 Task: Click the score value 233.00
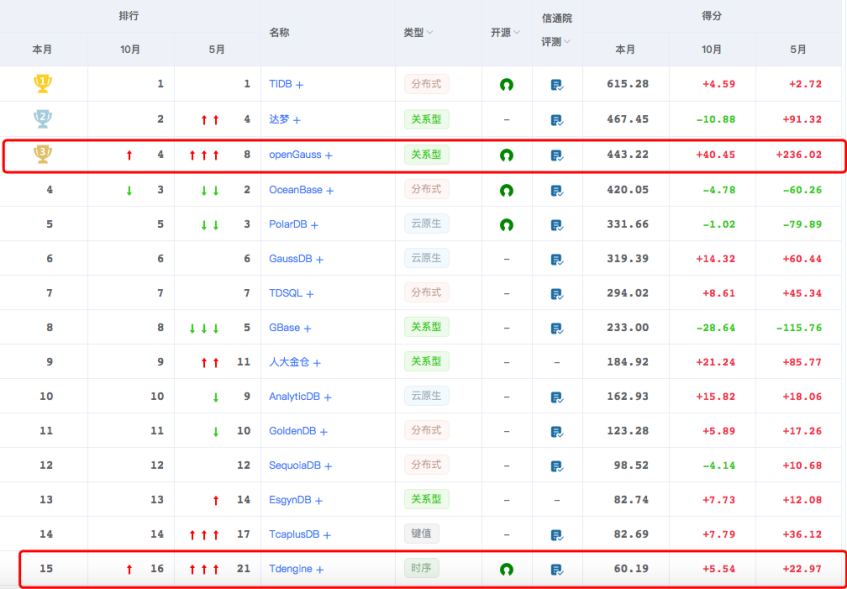click(628, 327)
